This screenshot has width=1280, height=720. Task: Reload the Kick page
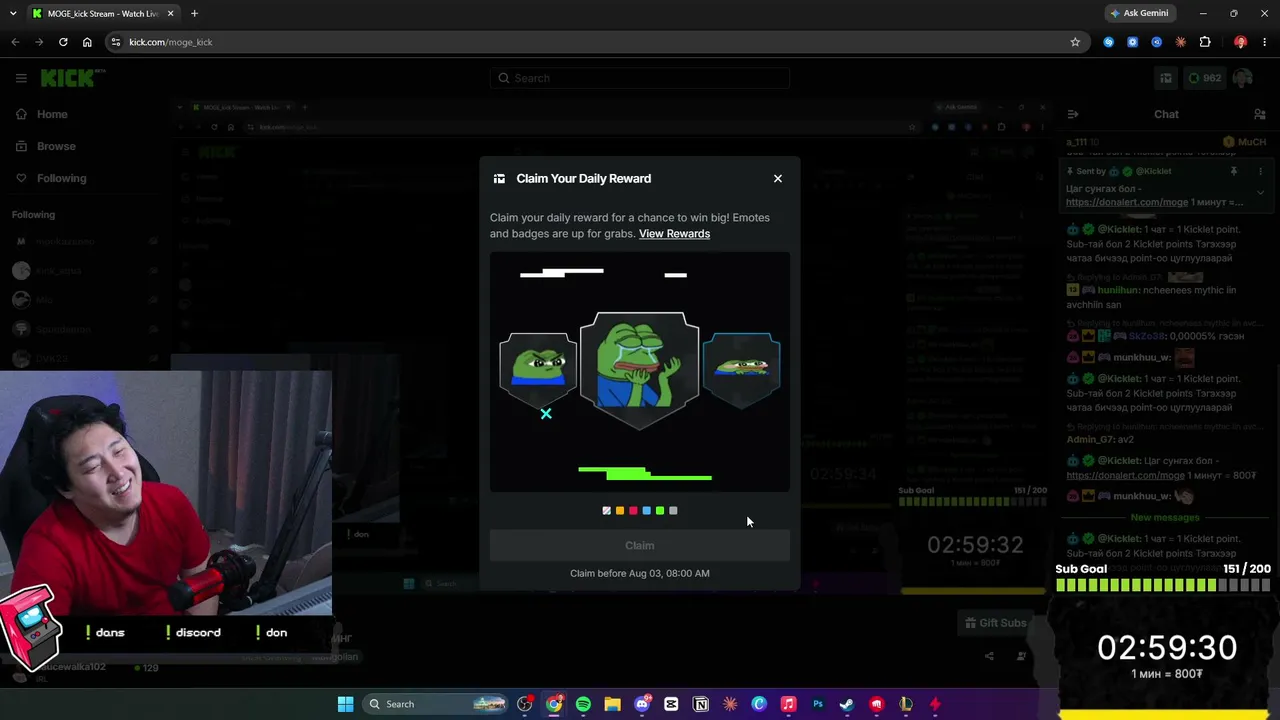click(63, 42)
